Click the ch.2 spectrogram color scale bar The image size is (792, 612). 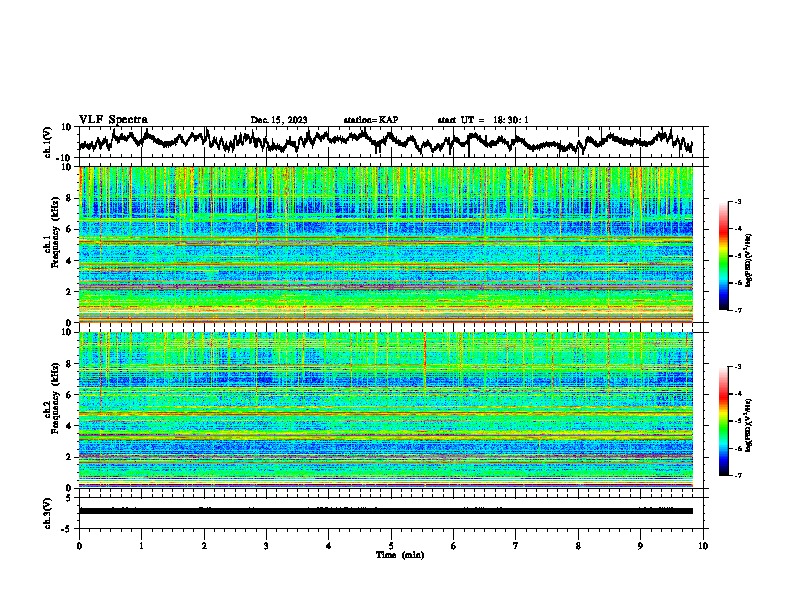[724, 421]
